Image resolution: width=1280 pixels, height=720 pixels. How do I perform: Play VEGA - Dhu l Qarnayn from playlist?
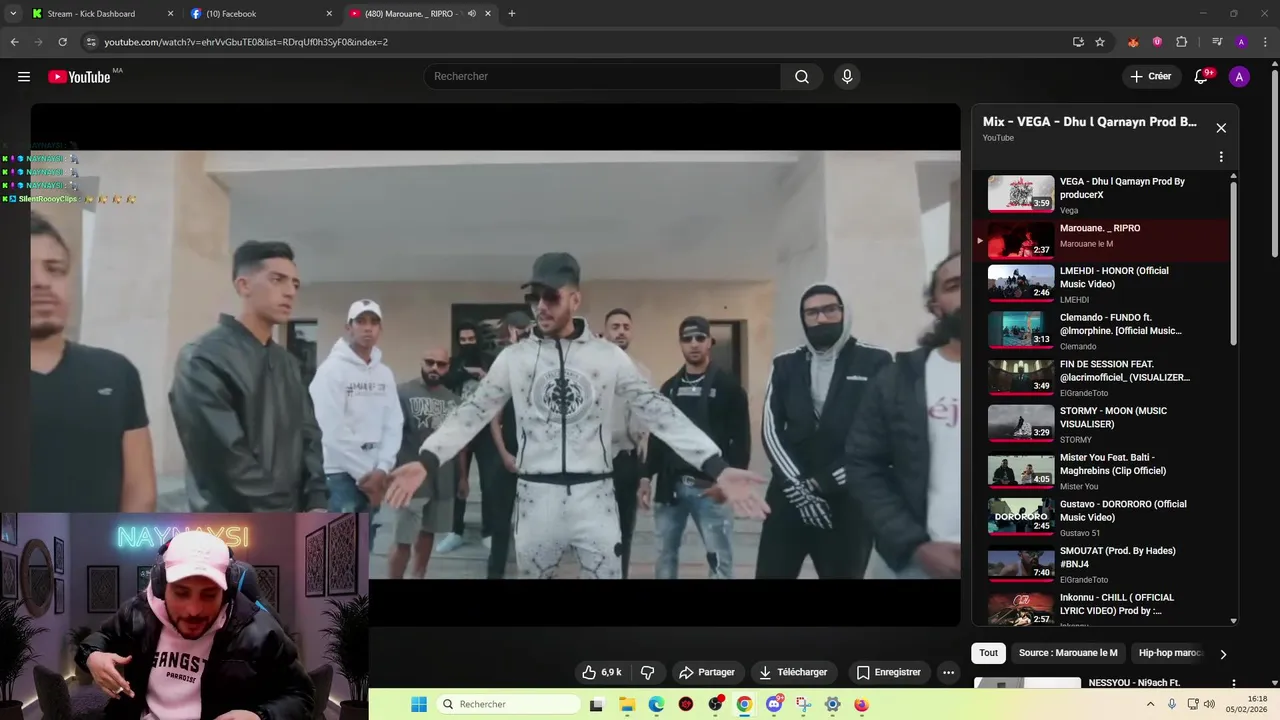(1100, 194)
